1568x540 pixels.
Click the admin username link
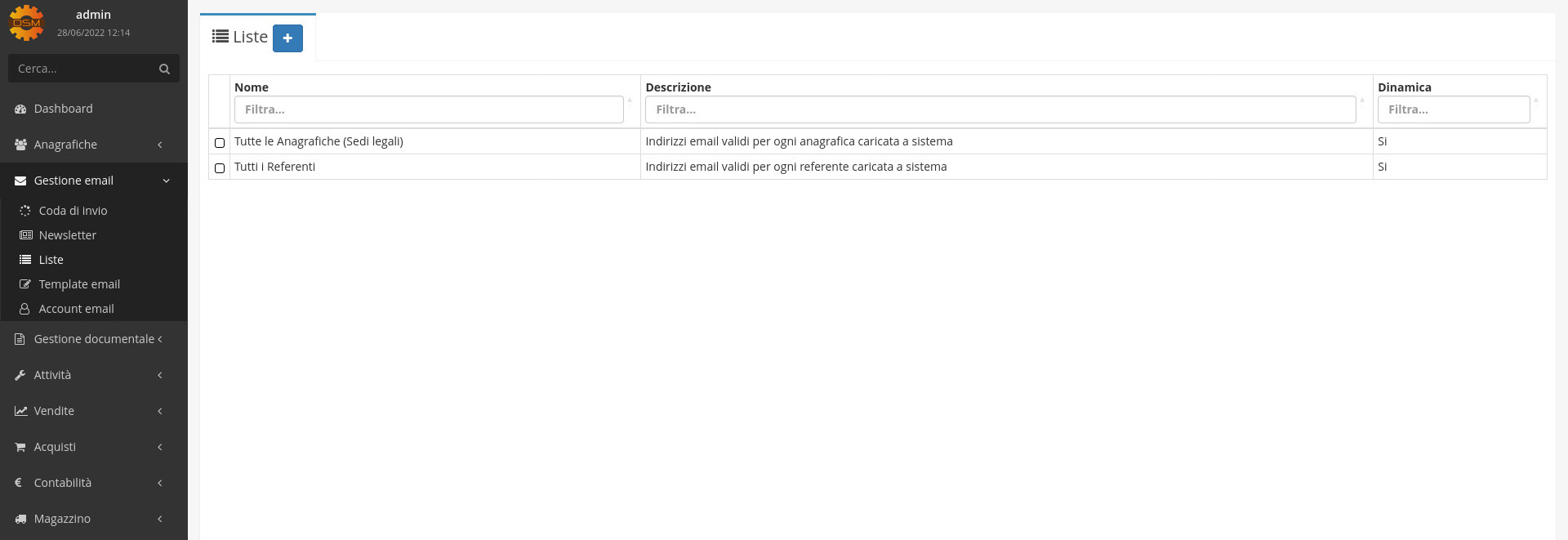point(93,15)
